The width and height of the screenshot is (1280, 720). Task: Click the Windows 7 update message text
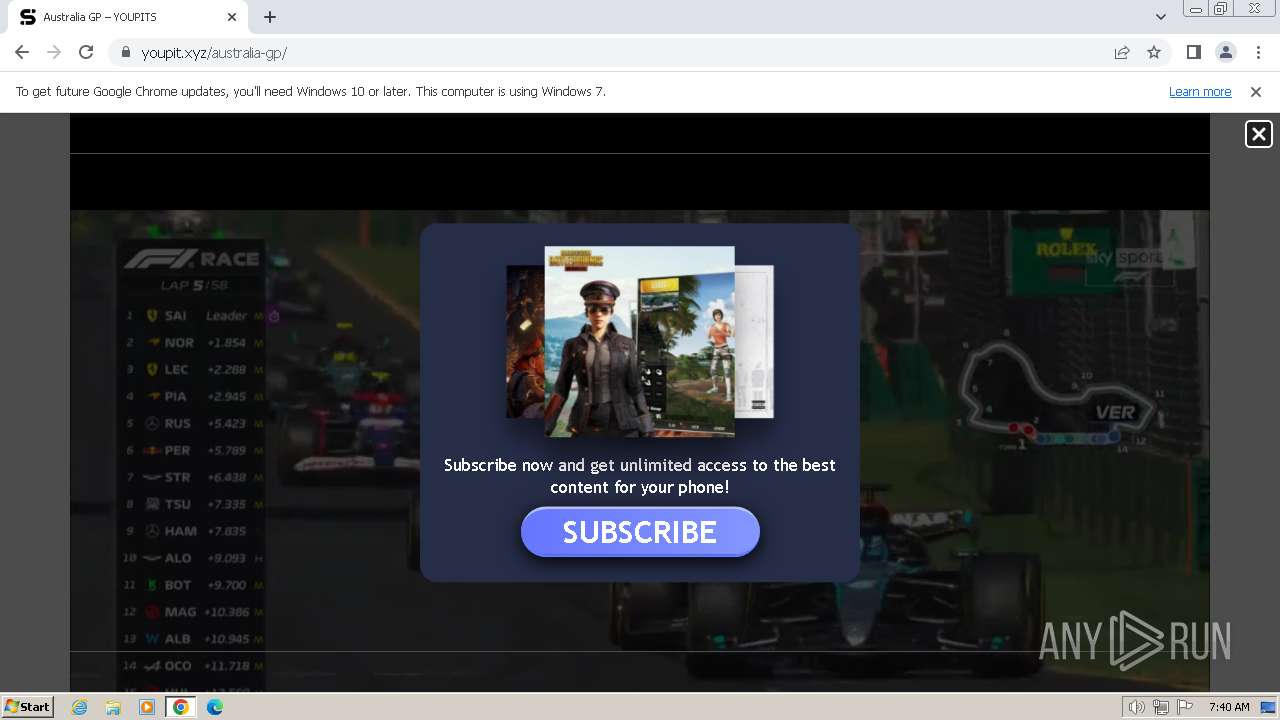(x=310, y=91)
